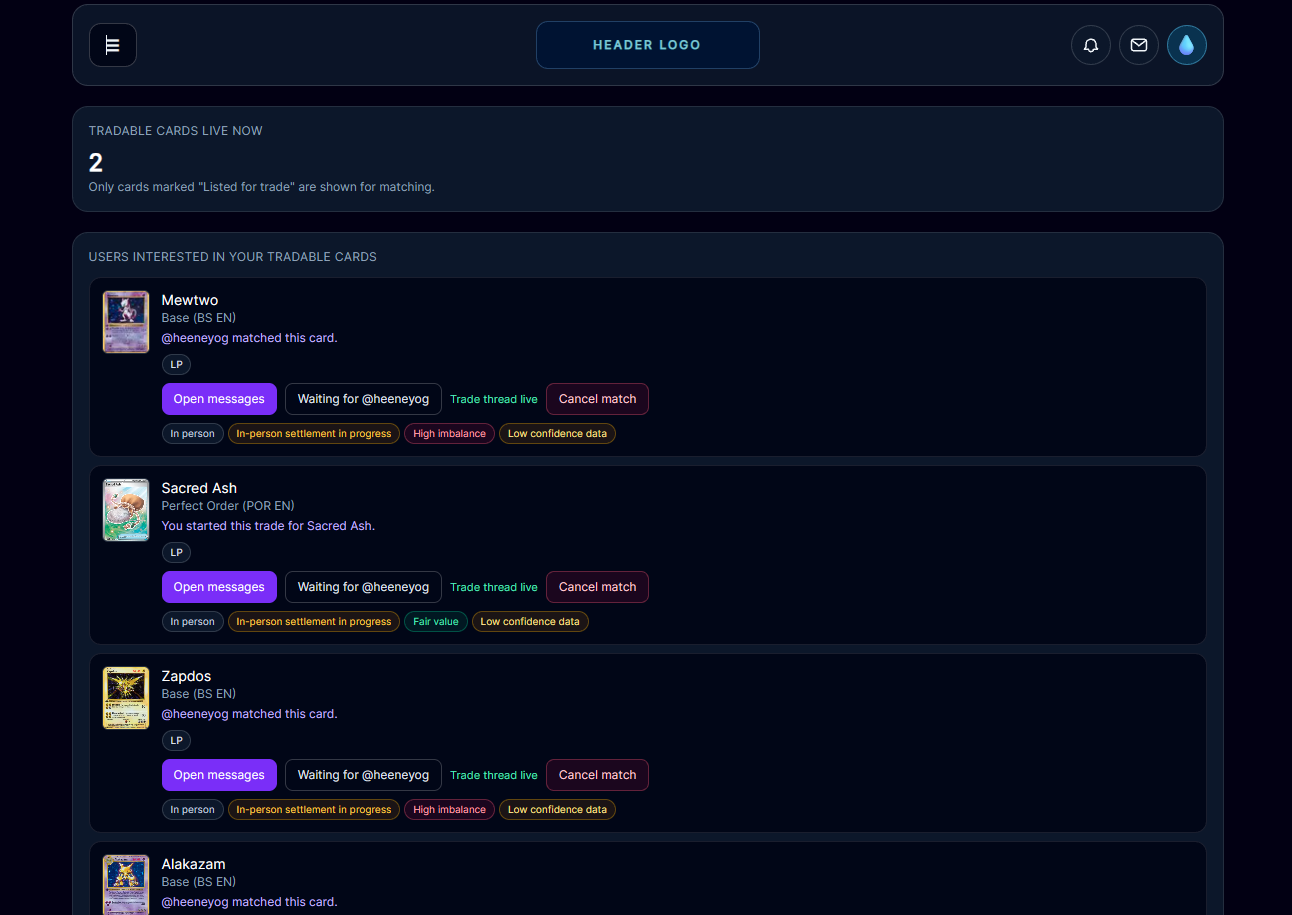Open the Alakazam card thumbnail
This screenshot has height=915, width=1292.
126,885
